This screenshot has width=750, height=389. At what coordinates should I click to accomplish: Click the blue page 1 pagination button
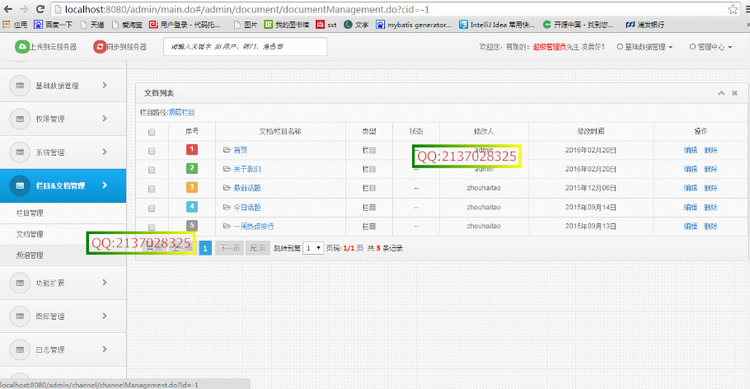click(205, 248)
